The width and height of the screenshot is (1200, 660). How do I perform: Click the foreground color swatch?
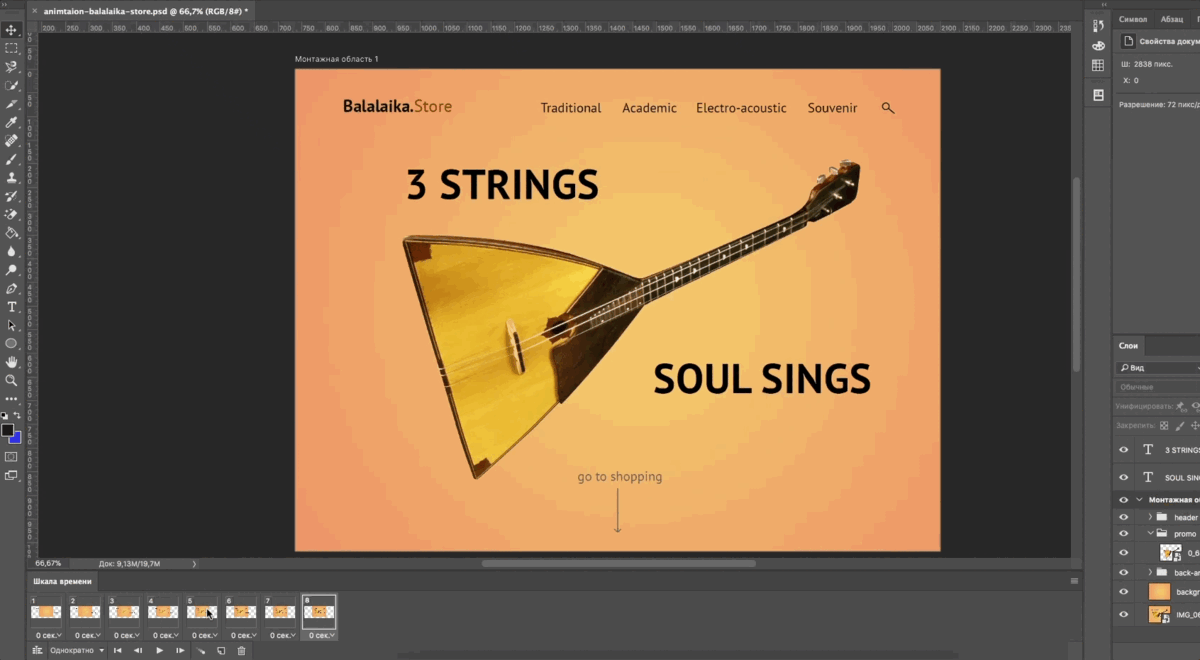[7, 430]
